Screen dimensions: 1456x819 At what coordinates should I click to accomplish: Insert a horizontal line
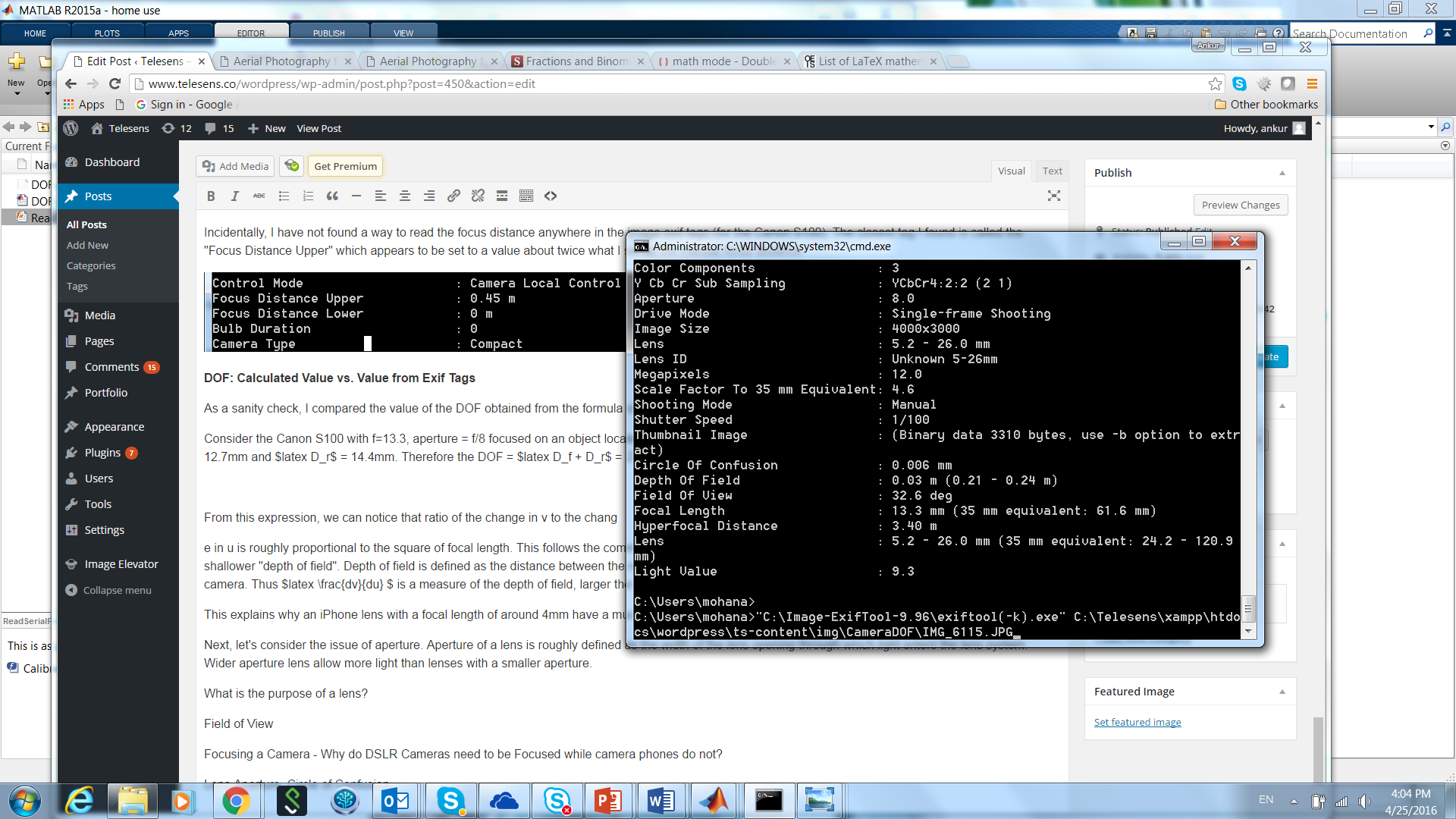pos(356,196)
